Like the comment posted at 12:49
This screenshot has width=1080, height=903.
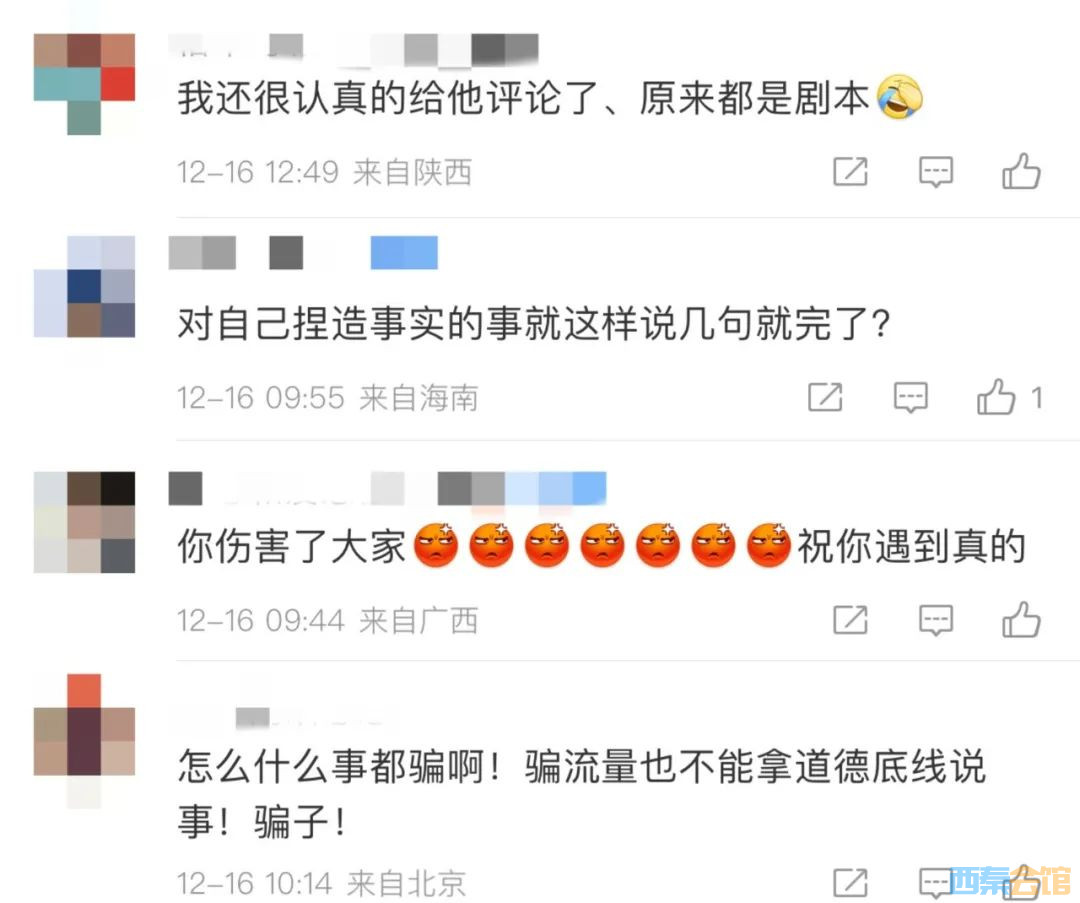pos(1021,171)
